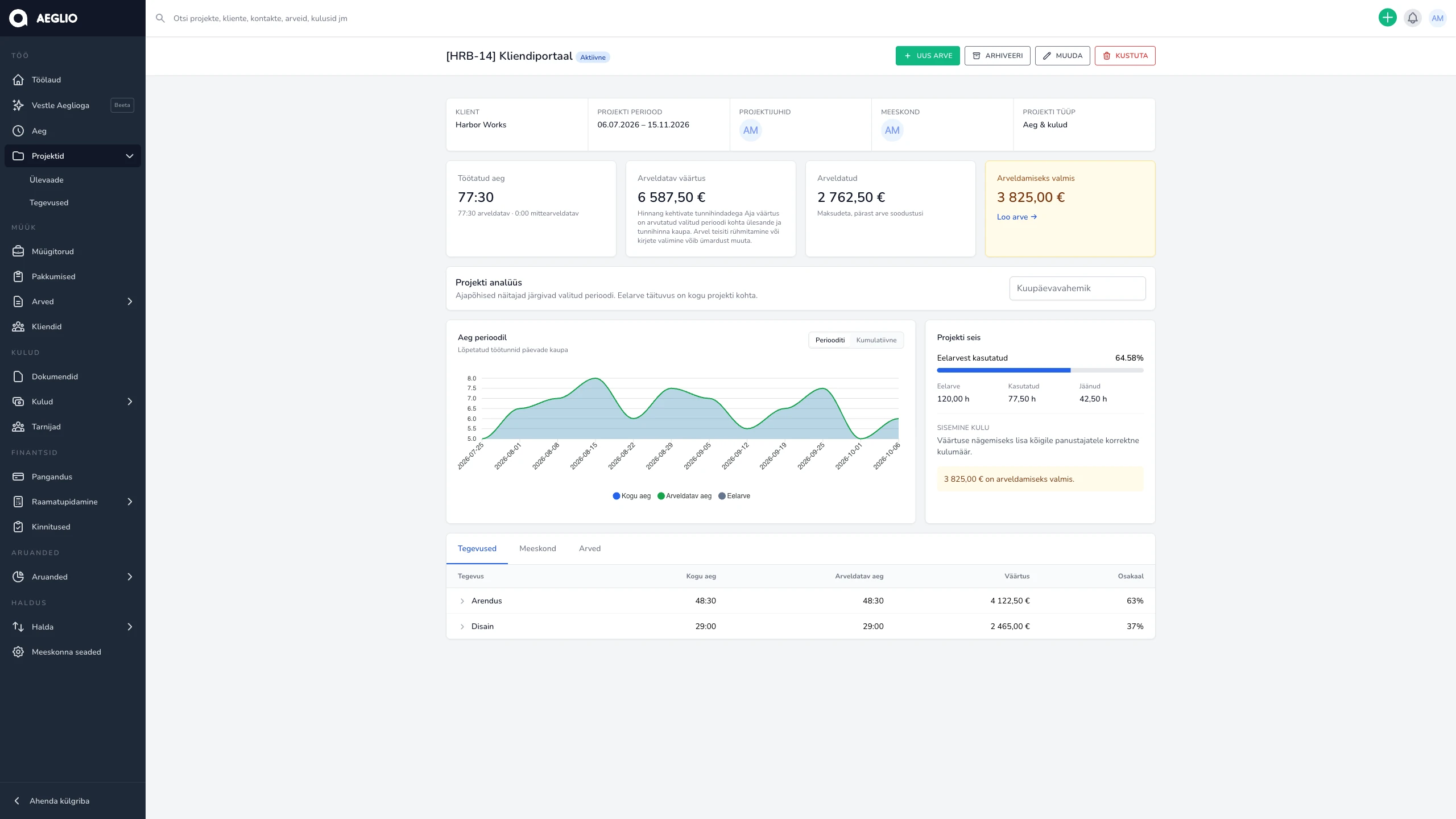Click the Kinnitused clipboard-check icon

[18, 527]
